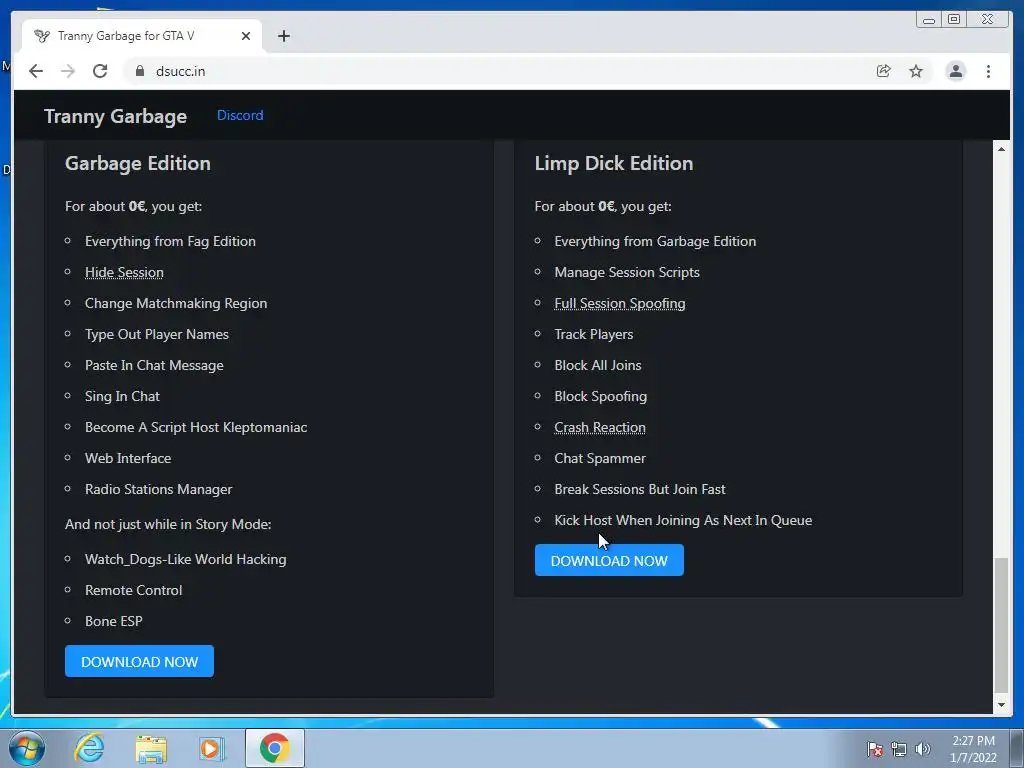Click 'Manage Session Scripts' list item
The image size is (1024, 768).
click(627, 272)
